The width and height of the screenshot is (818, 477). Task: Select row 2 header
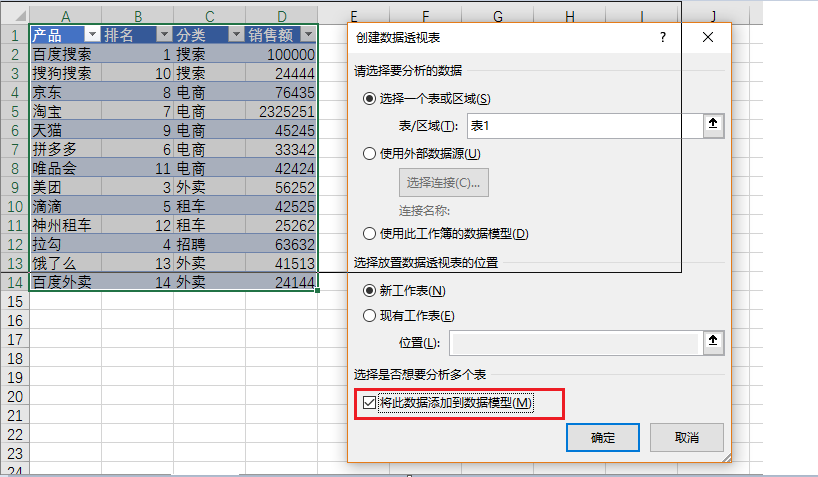point(15,54)
